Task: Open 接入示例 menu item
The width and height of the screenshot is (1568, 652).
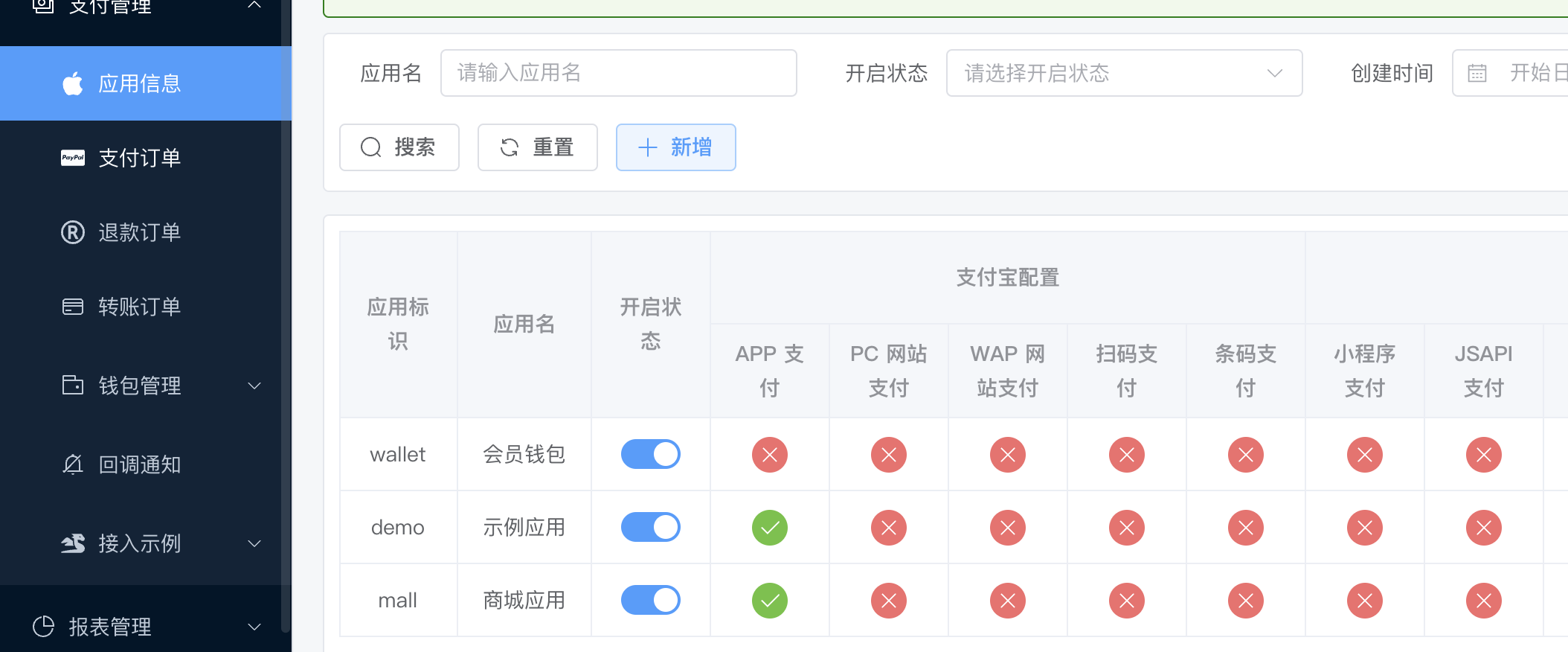Action: click(x=146, y=543)
